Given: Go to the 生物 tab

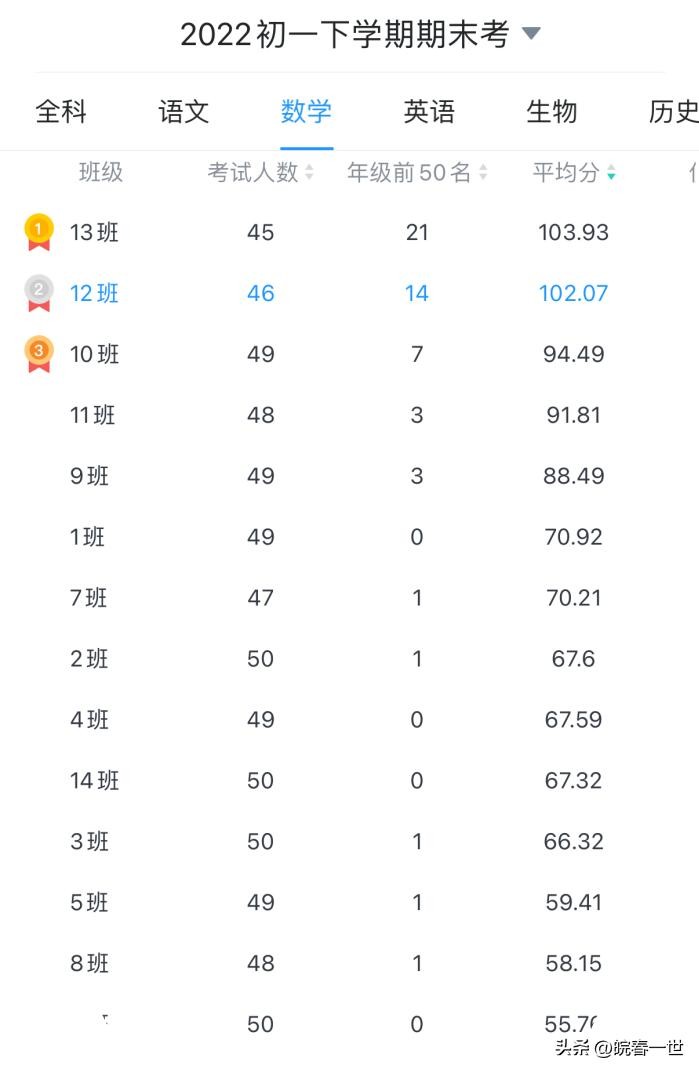Looking at the screenshot, I should tap(552, 111).
